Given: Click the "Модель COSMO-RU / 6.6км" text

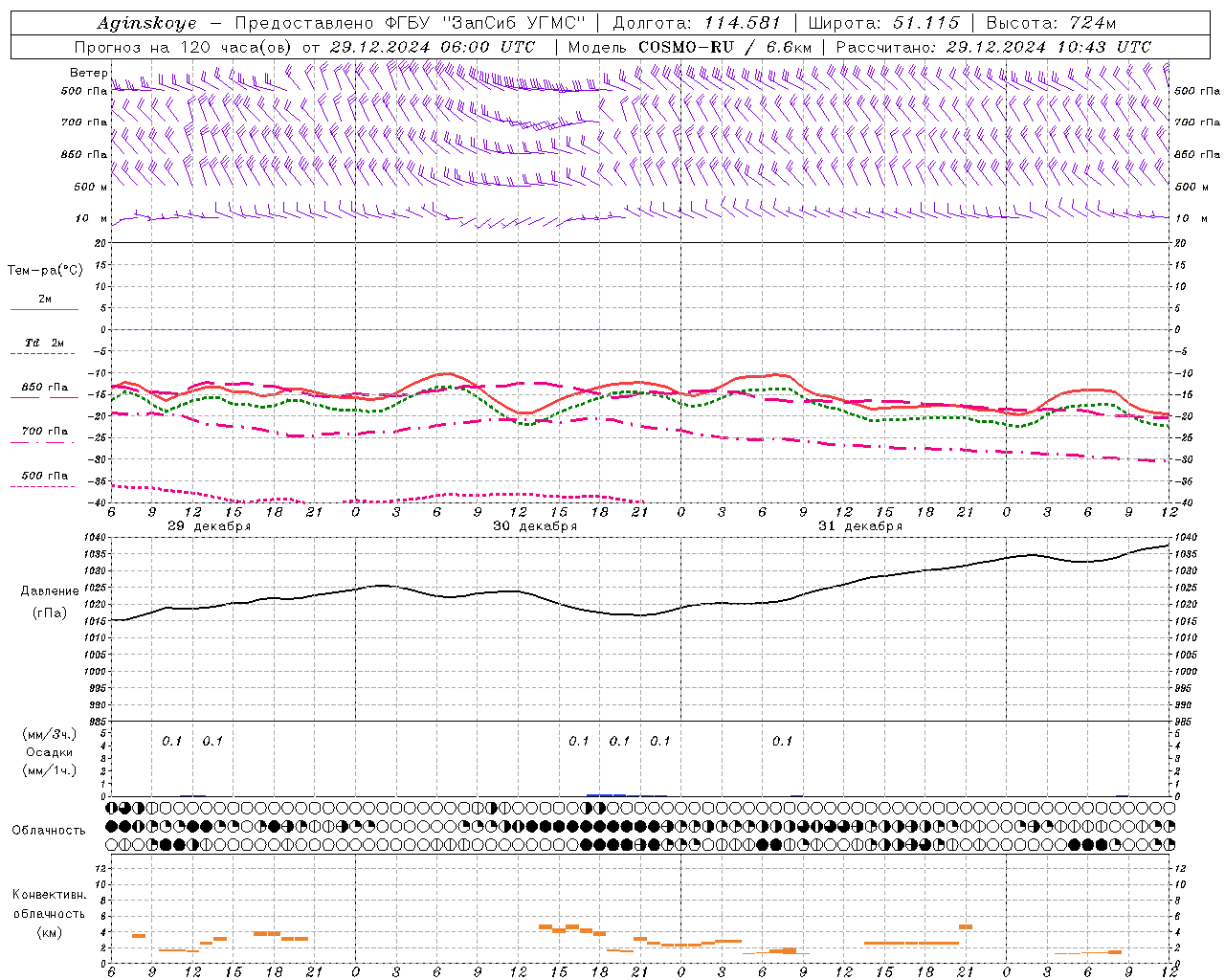Looking at the screenshot, I should point(690,47).
